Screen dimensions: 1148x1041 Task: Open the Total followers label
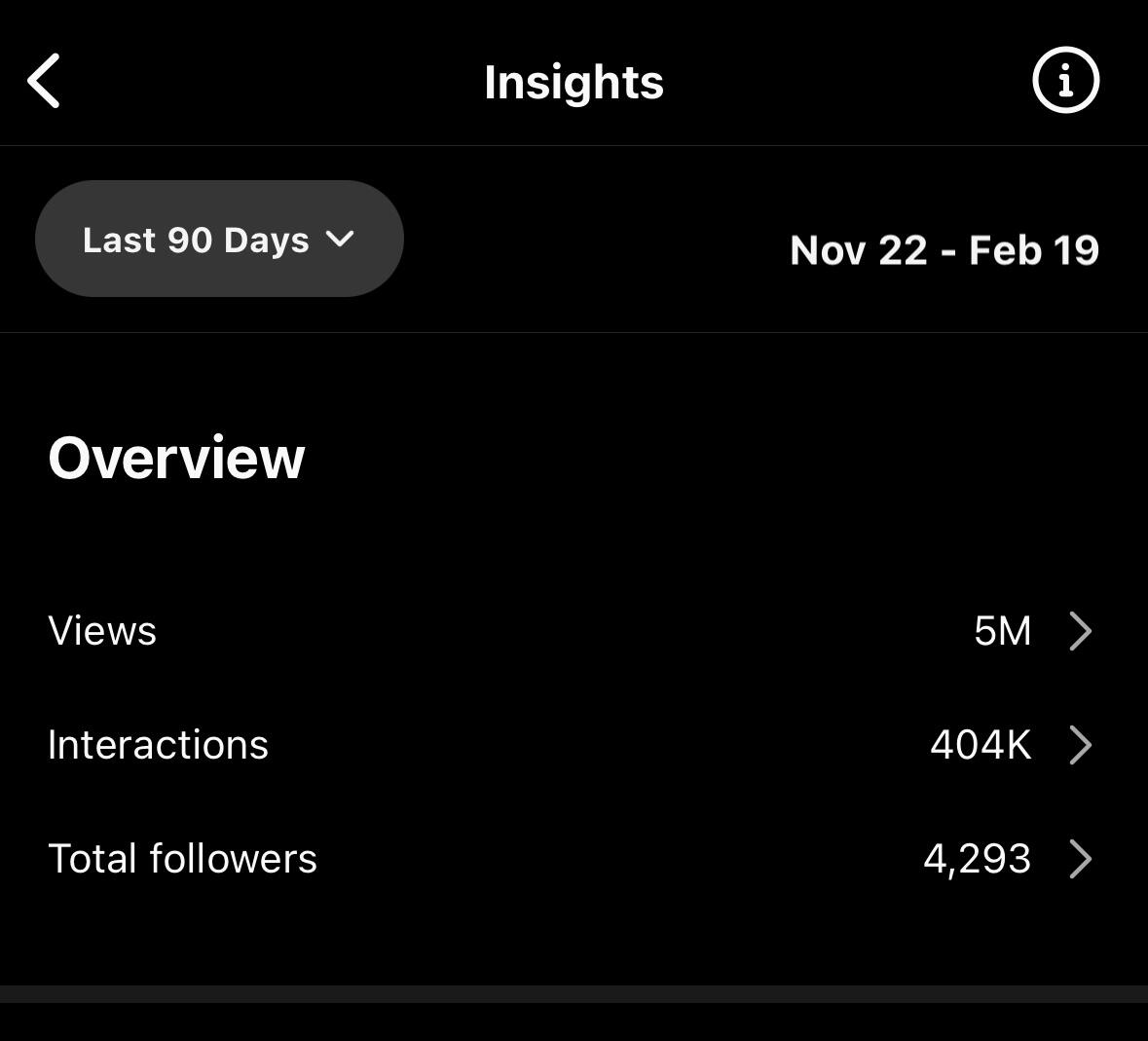click(182, 859)
